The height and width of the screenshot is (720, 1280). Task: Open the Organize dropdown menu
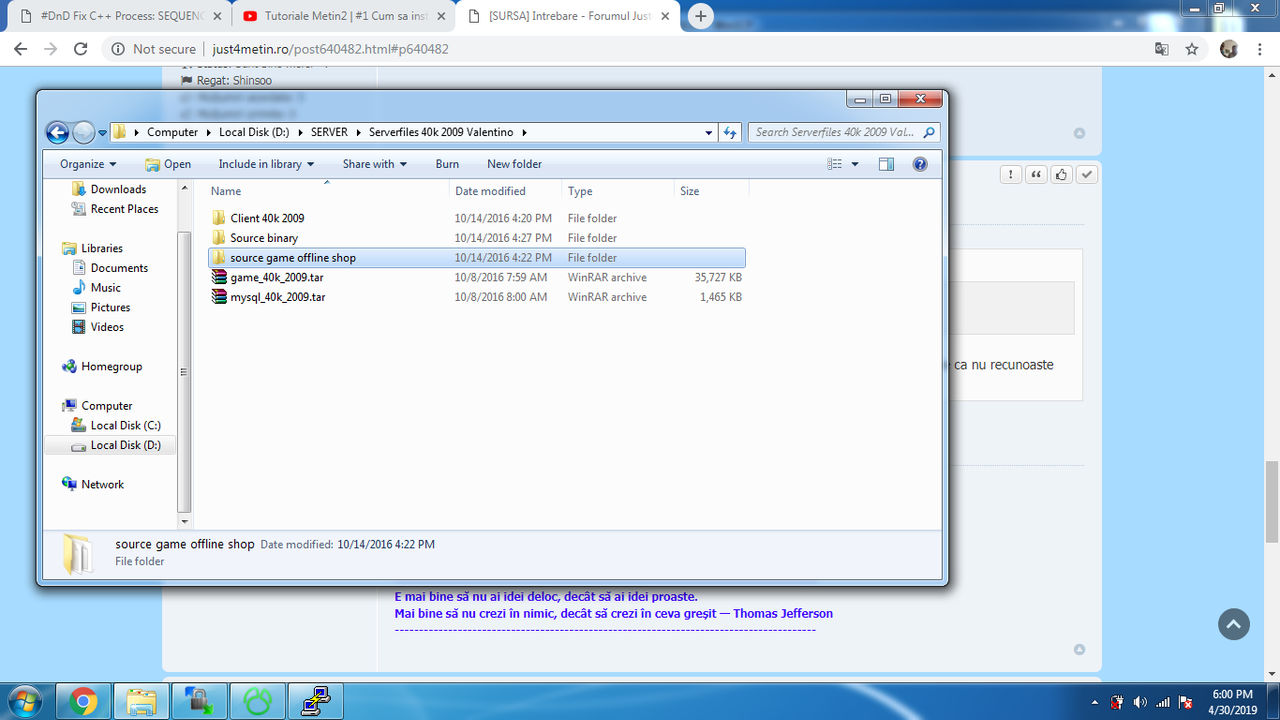click(88, 164)
